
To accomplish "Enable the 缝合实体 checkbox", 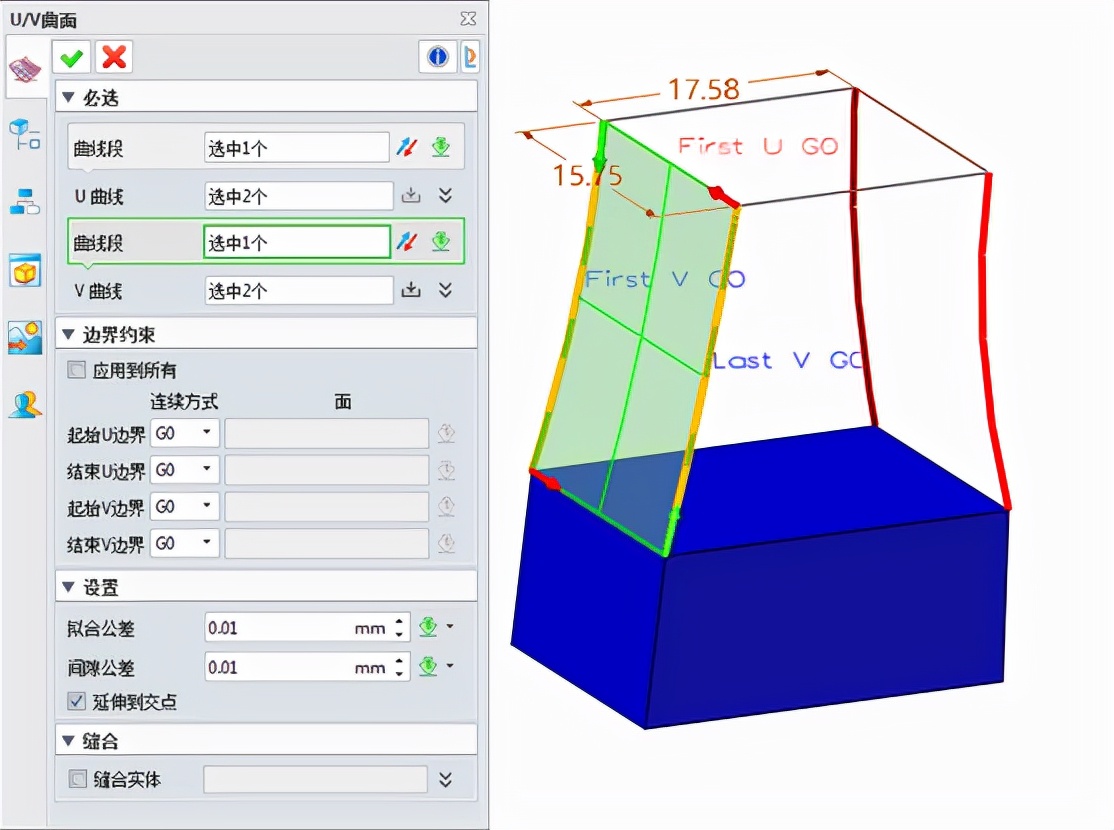I will point(77,780).
